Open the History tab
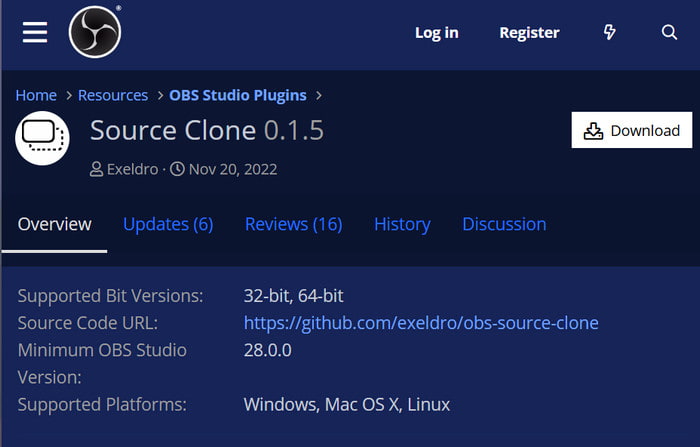Image resolution: width=700 pixels, height=447 pixels. pyautogui.click(x=402, y=224)
